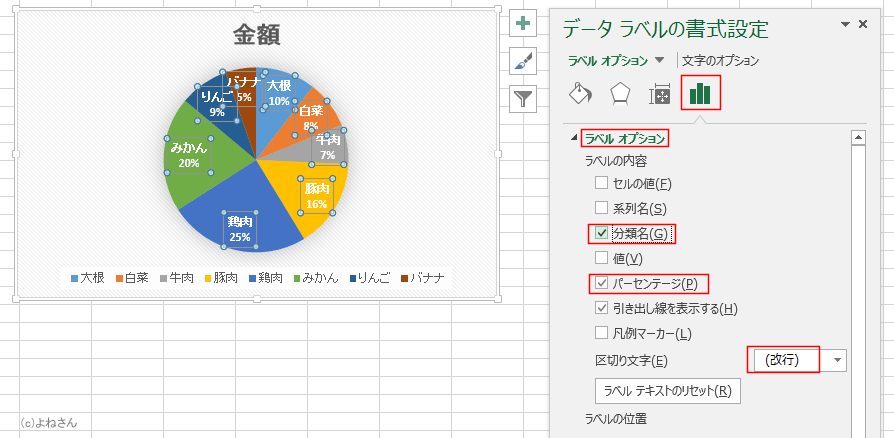Select the Effects pentagon icon
Viewport: 894px width, 438px height.
click(620, 94)
